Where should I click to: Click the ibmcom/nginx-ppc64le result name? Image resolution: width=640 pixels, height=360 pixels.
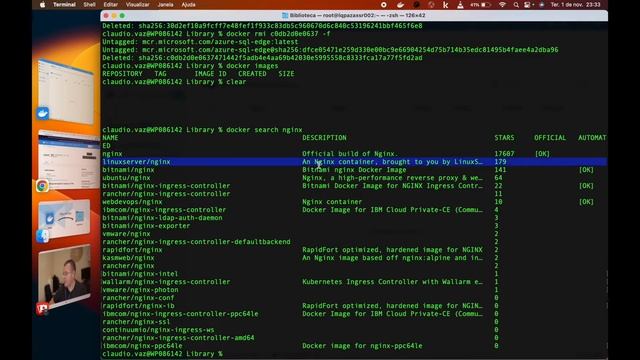pyautogui.click(x=142, y=346)
